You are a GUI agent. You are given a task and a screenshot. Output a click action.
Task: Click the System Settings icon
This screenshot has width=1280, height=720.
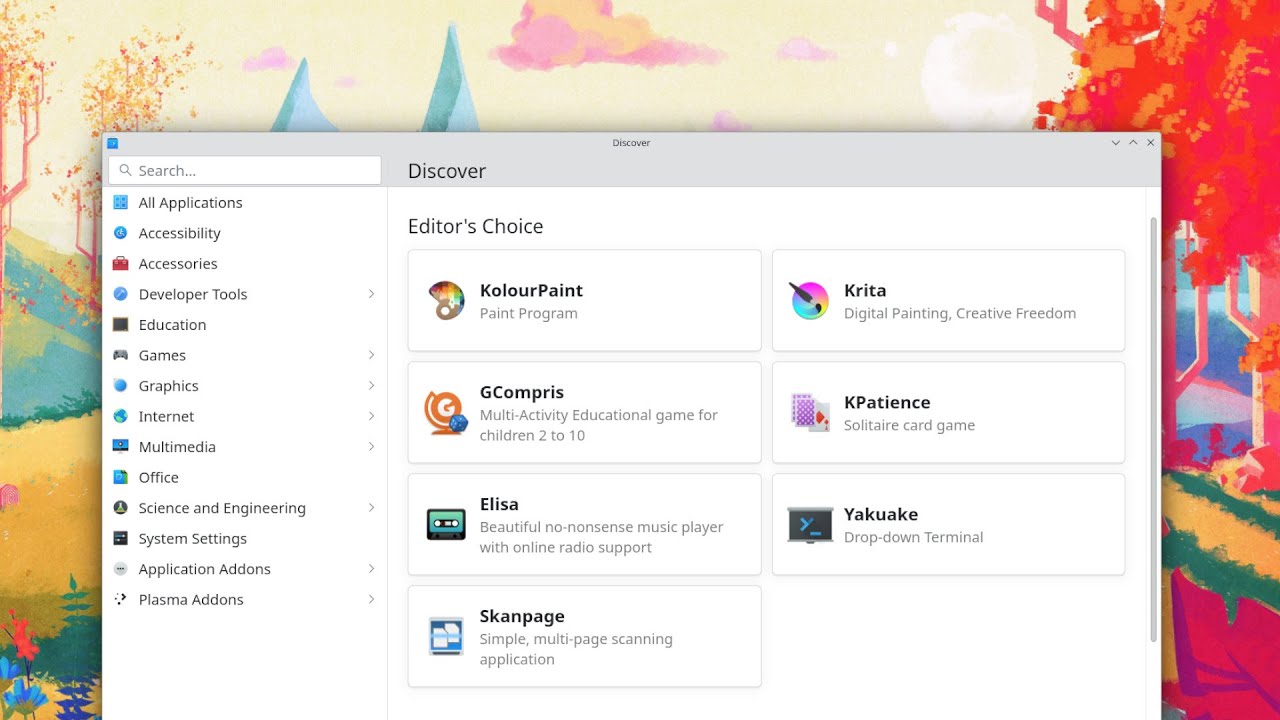pyautogui.click(x=121, y=538)
